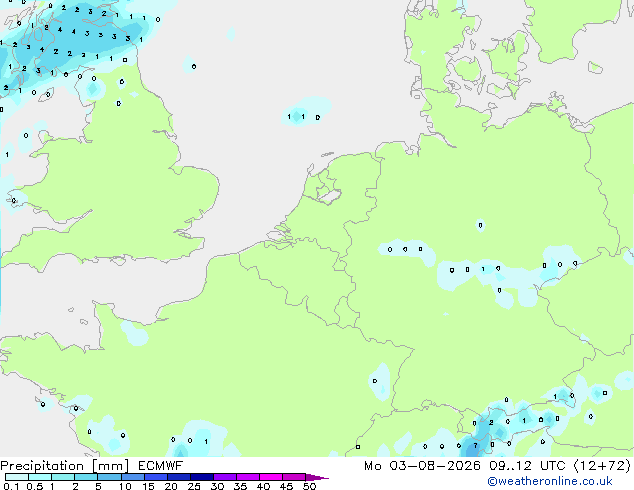Click the '7' precipitation value on the map
This screenshot has width=634, height=490.
click(x=476, y=446)
